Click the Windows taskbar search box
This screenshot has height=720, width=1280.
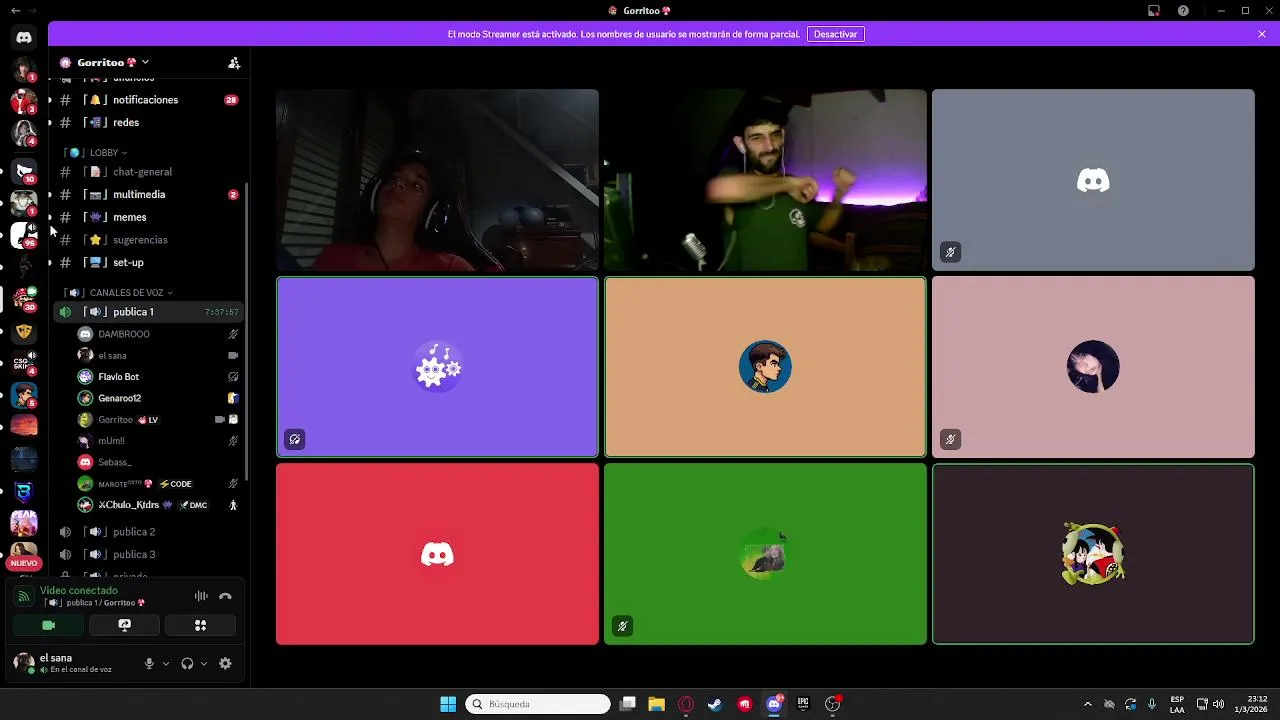tap(538, 704)
